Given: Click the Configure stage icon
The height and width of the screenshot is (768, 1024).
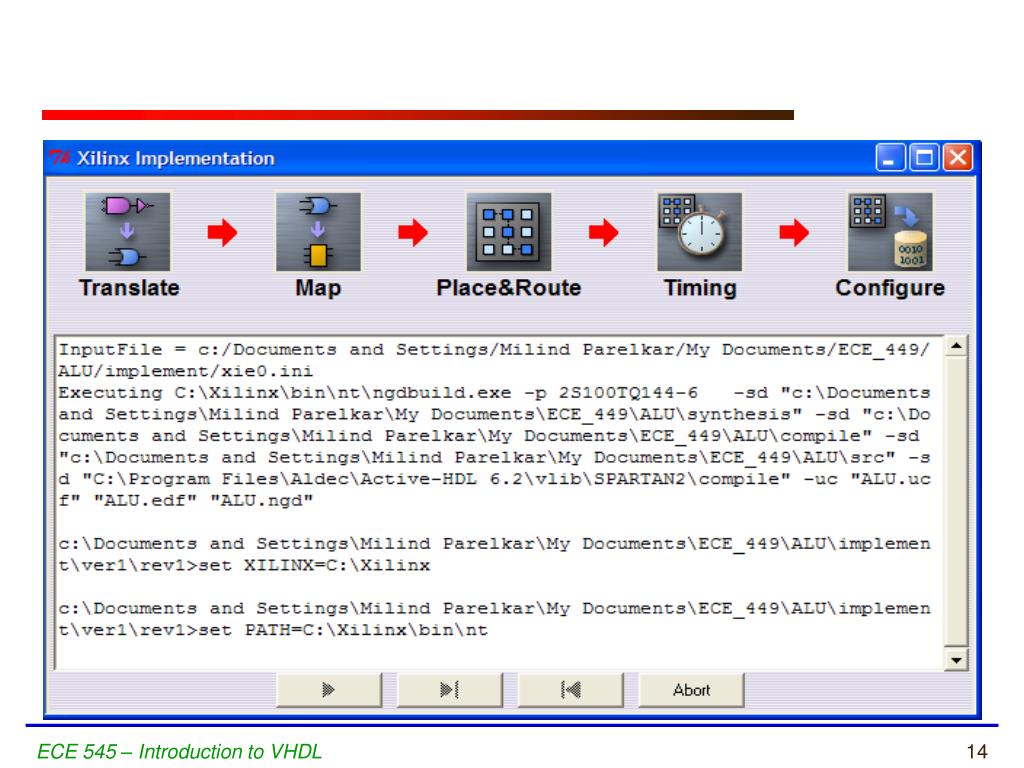Looking at the screenshot, I should [890, 232].
